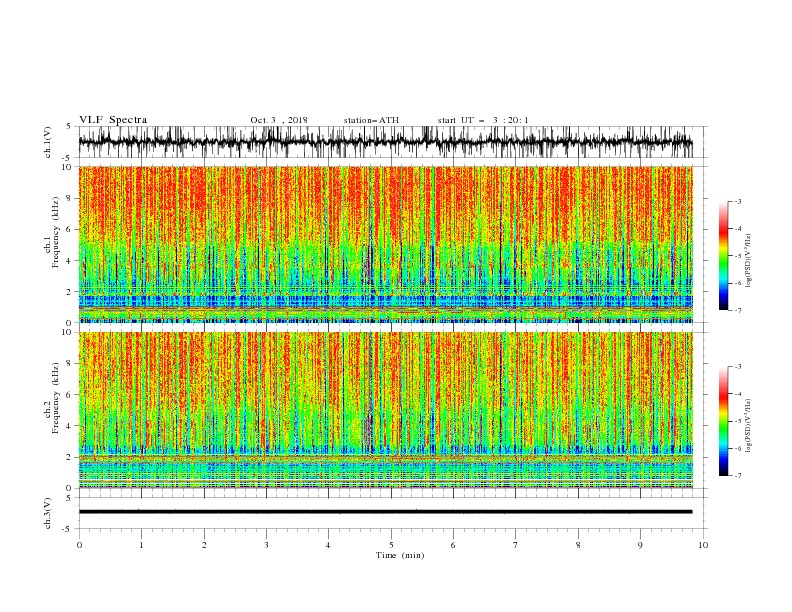792x612 pixels.
Task: Click the log(PSD) label beside upper colorbar
Action: [748, 261]
